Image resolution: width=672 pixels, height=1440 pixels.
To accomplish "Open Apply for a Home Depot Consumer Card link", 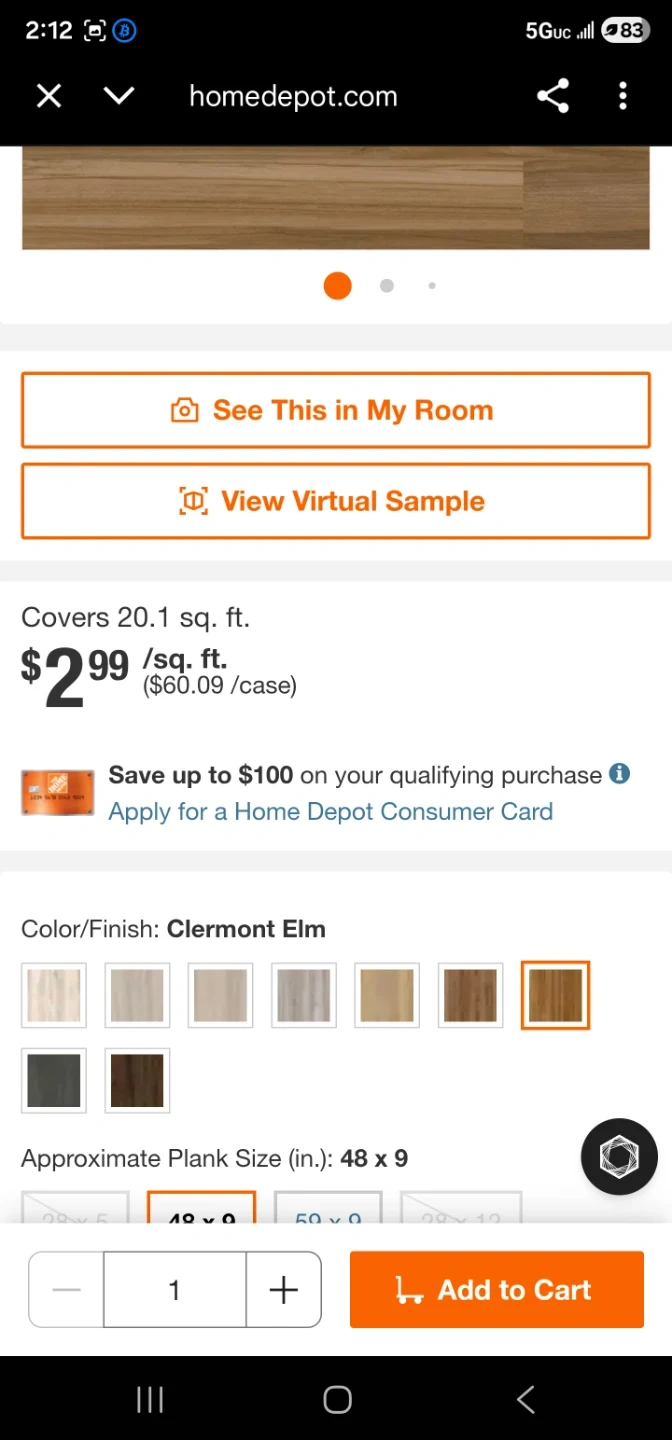I will click(330, 811).
